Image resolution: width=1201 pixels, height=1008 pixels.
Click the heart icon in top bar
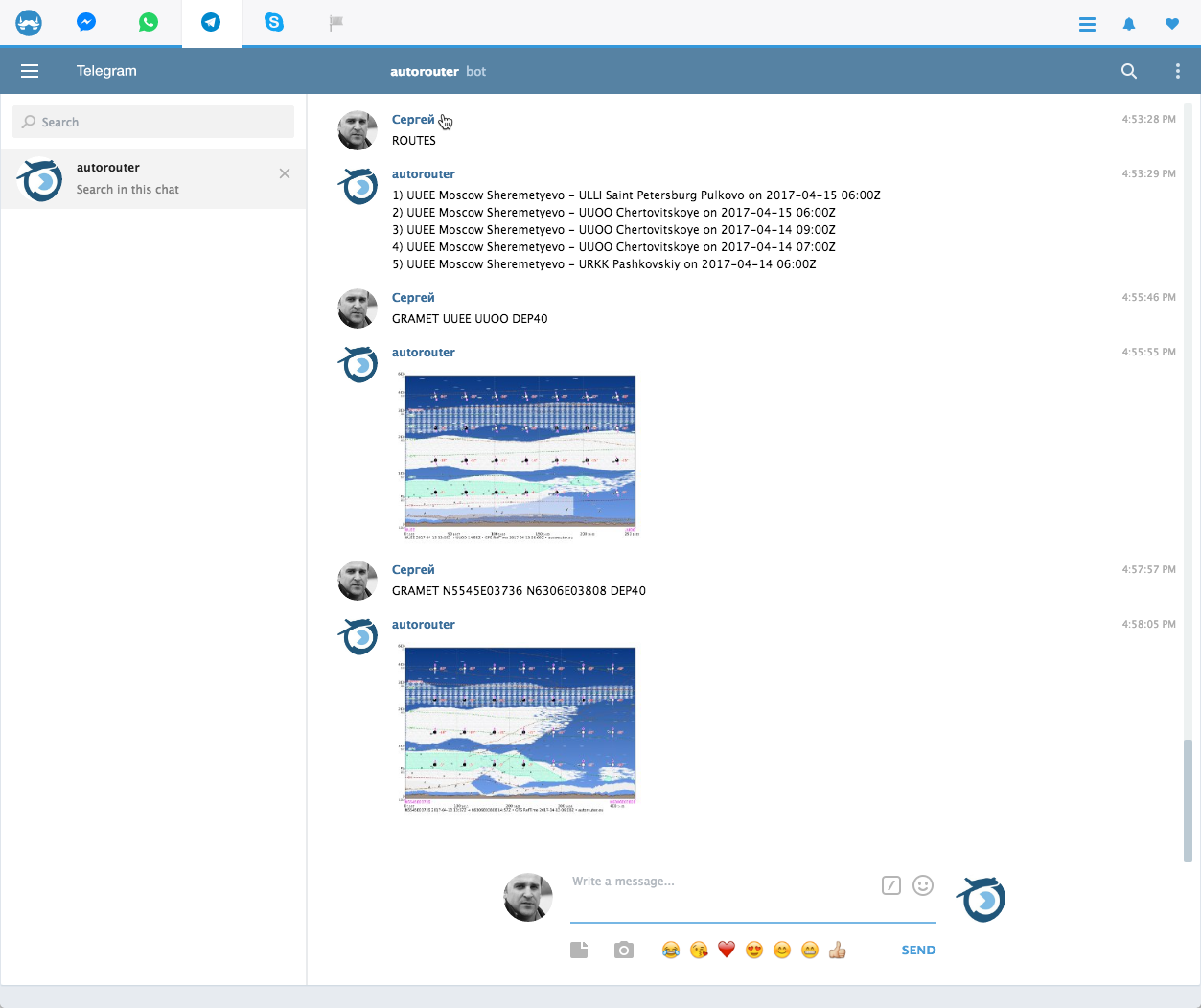pos(1171,24)
